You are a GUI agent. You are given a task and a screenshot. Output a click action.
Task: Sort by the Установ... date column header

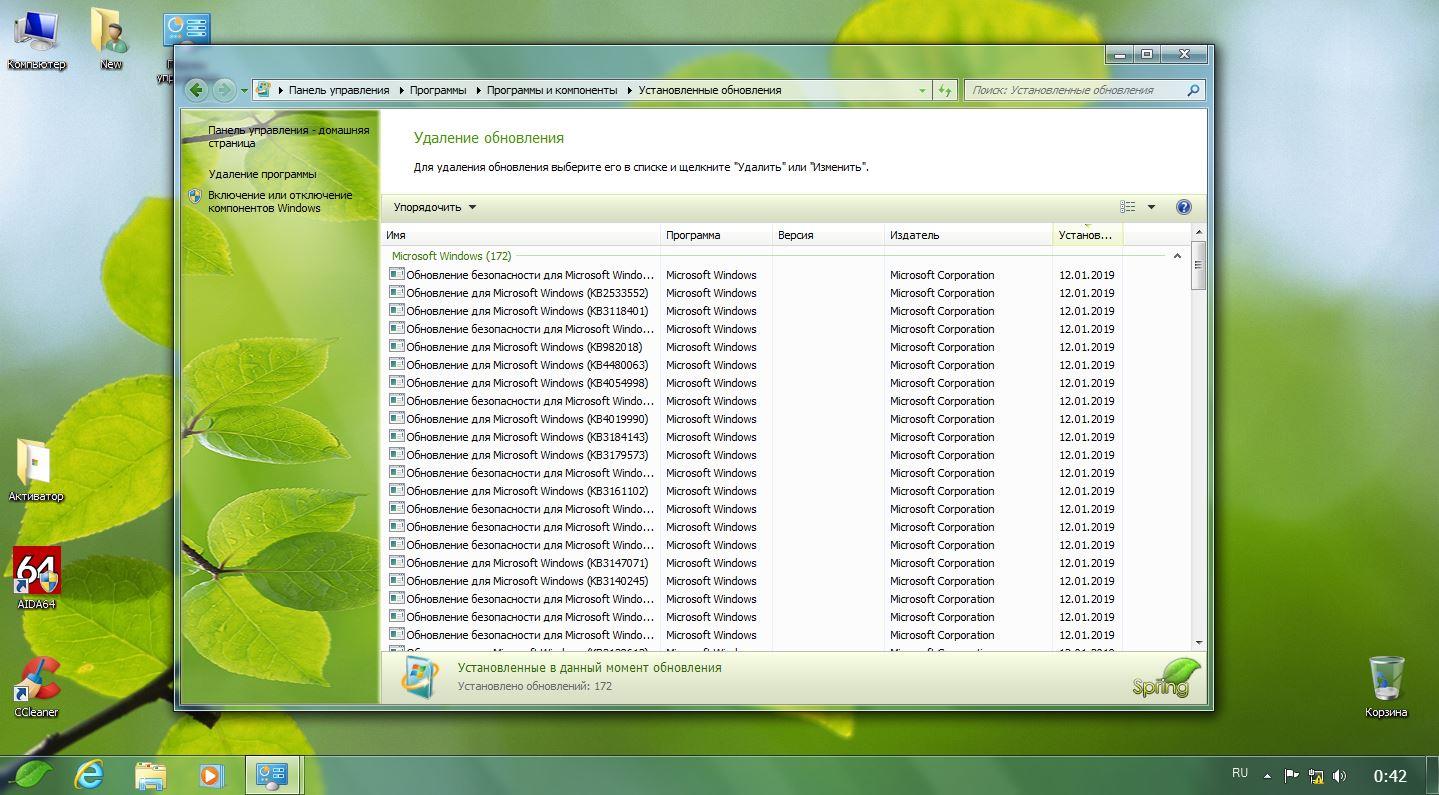pyautogui.click(x=1088, y=235)
